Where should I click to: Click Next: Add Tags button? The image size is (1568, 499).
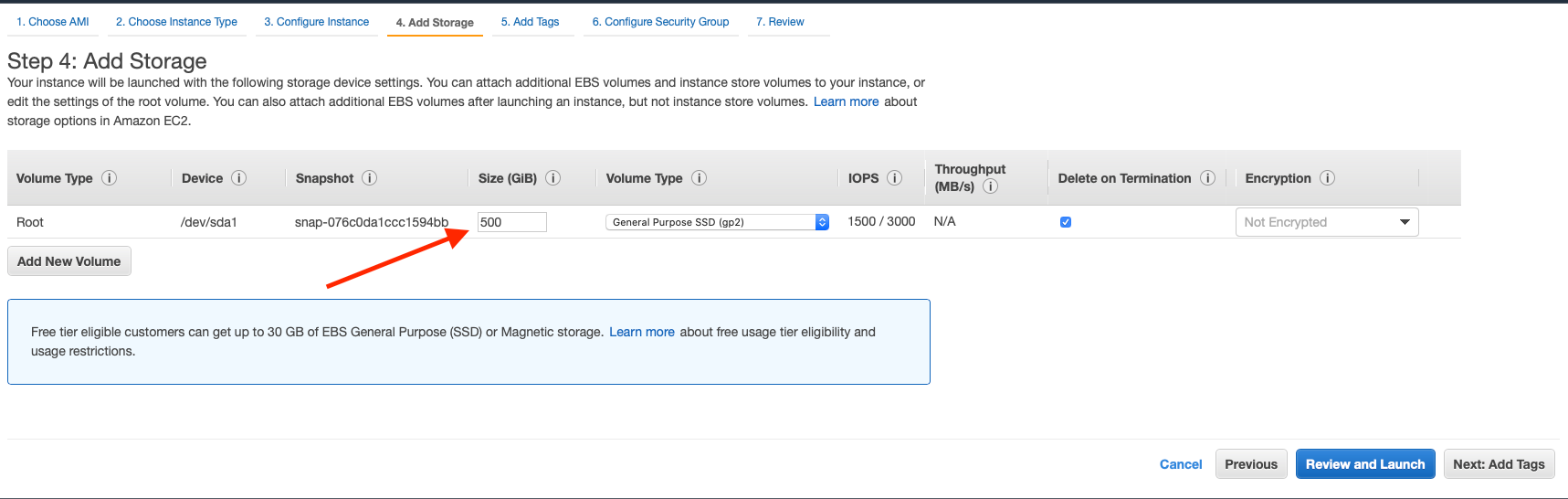pyautogui.click(x=1499, y=464)
